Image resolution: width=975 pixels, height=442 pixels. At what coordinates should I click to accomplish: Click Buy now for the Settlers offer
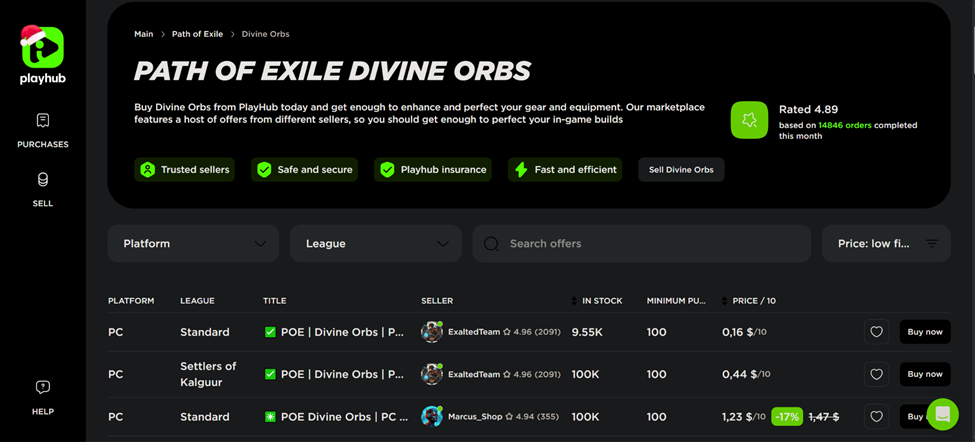click(924, 374)
